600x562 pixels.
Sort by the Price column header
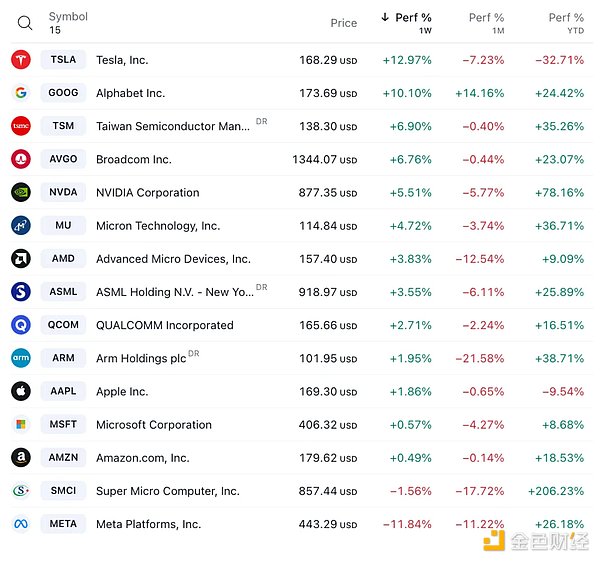point(343,23)
